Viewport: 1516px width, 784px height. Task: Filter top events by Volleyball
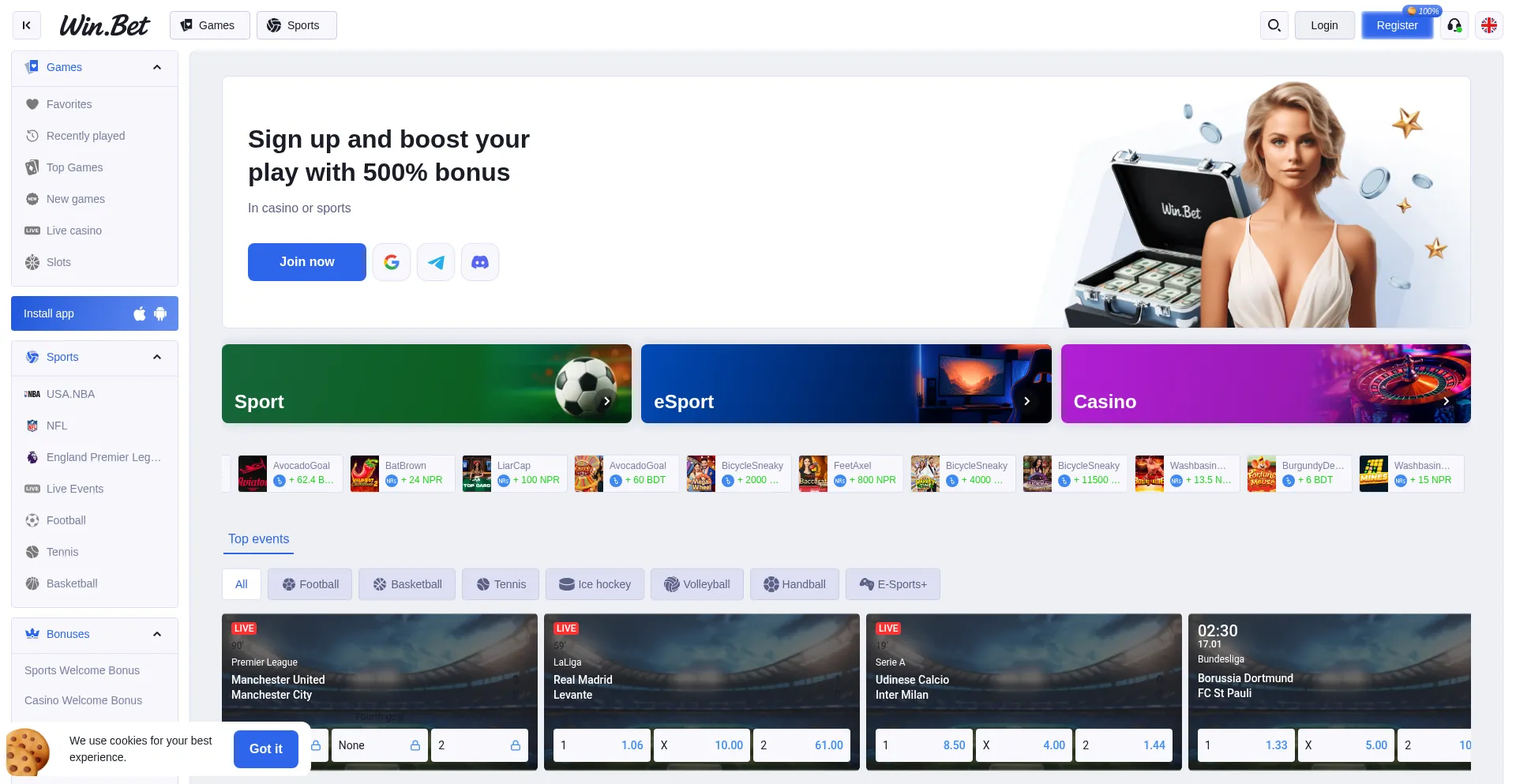tap(697, 584)
